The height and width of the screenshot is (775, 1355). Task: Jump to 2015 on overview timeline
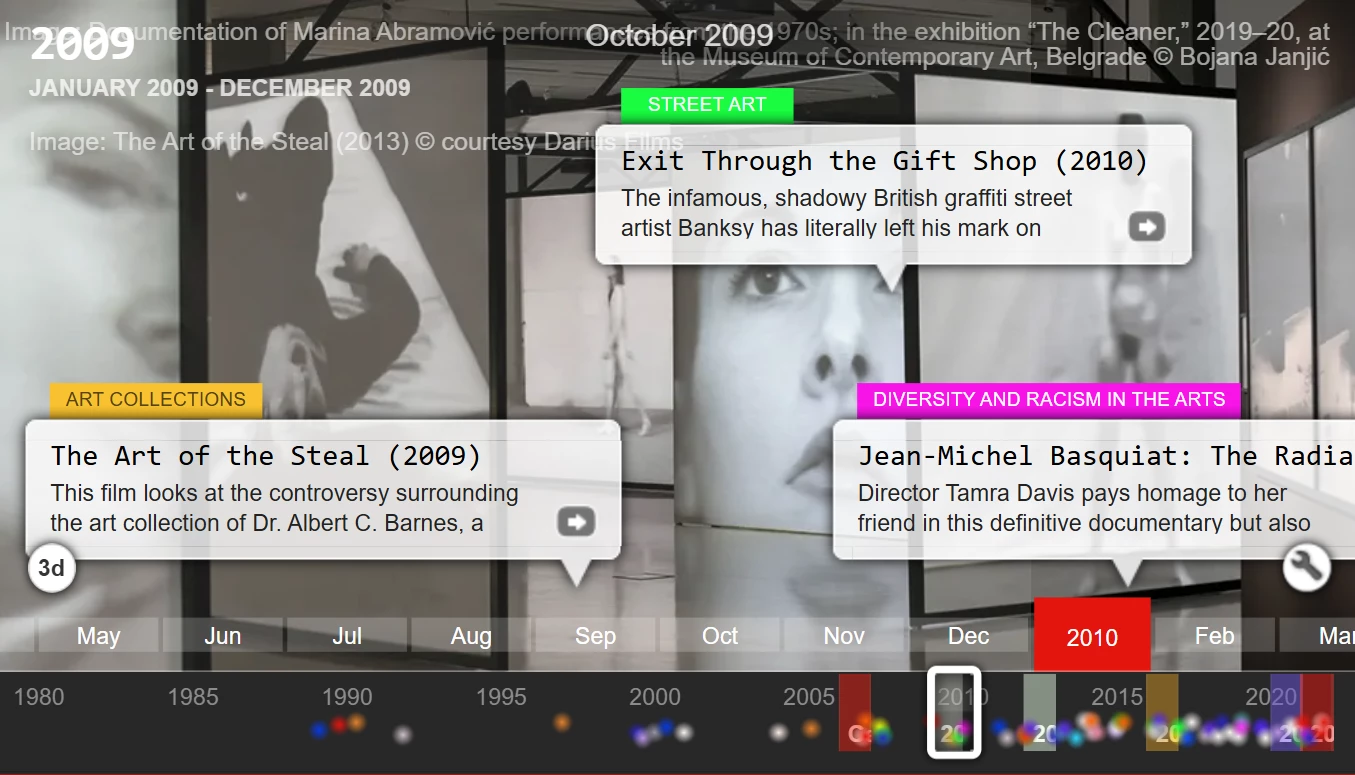click(1117, 697)
